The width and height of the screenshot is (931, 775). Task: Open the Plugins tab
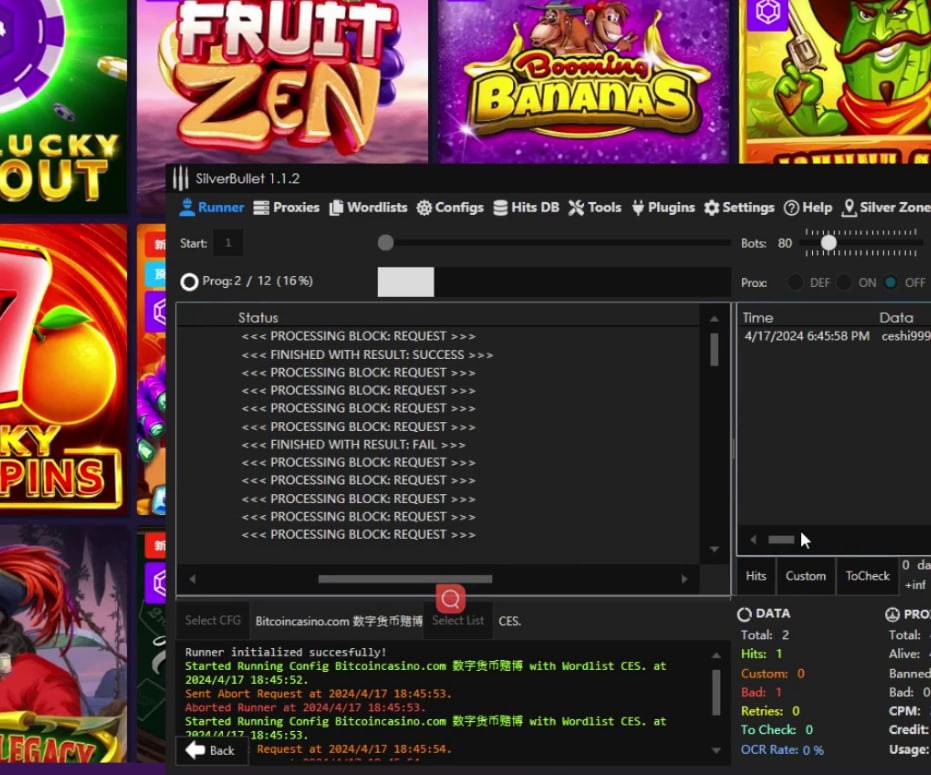pyautogui.click(x=663, y=207)
